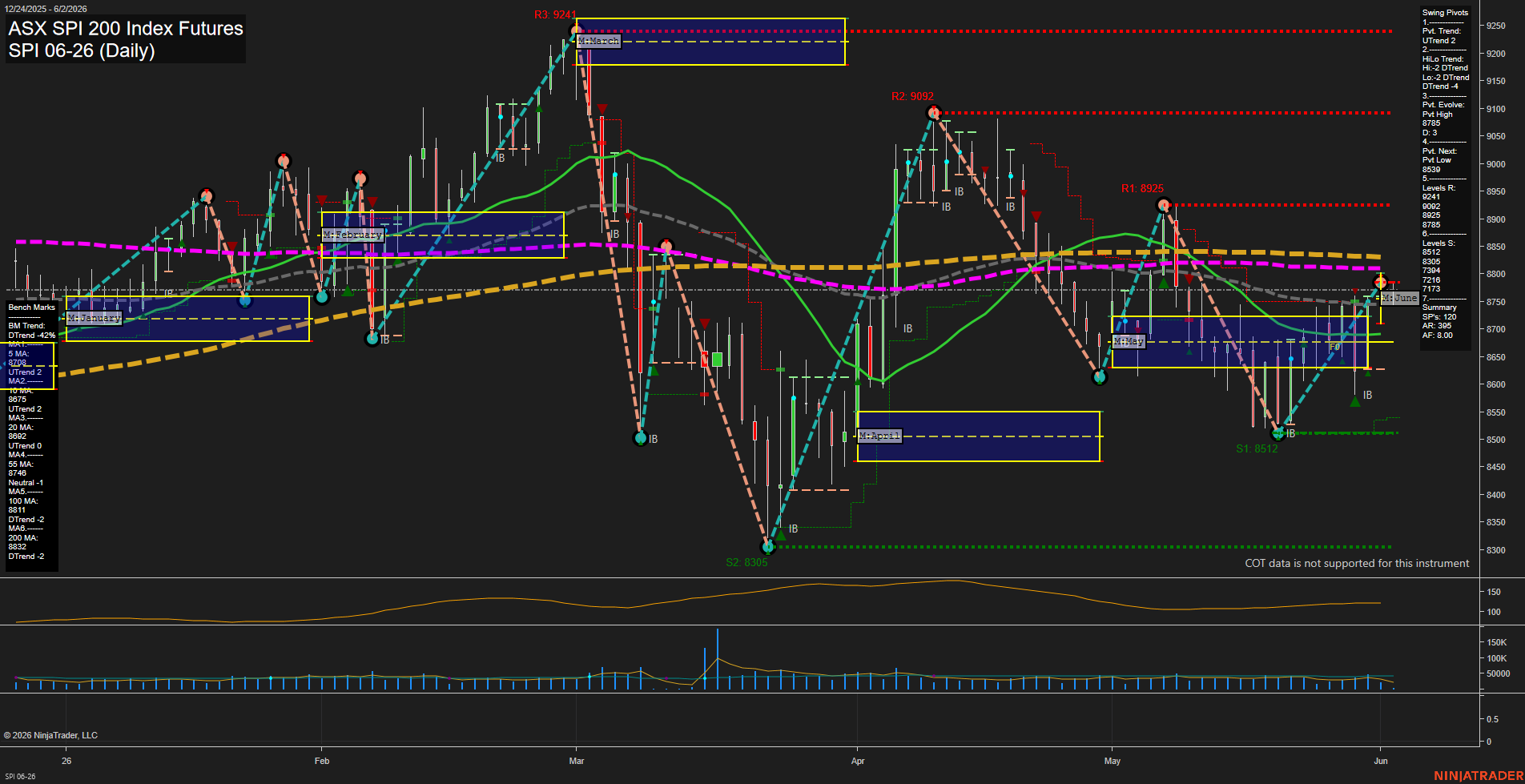Click the Jun label on the time axis

tap(1381, 761)
